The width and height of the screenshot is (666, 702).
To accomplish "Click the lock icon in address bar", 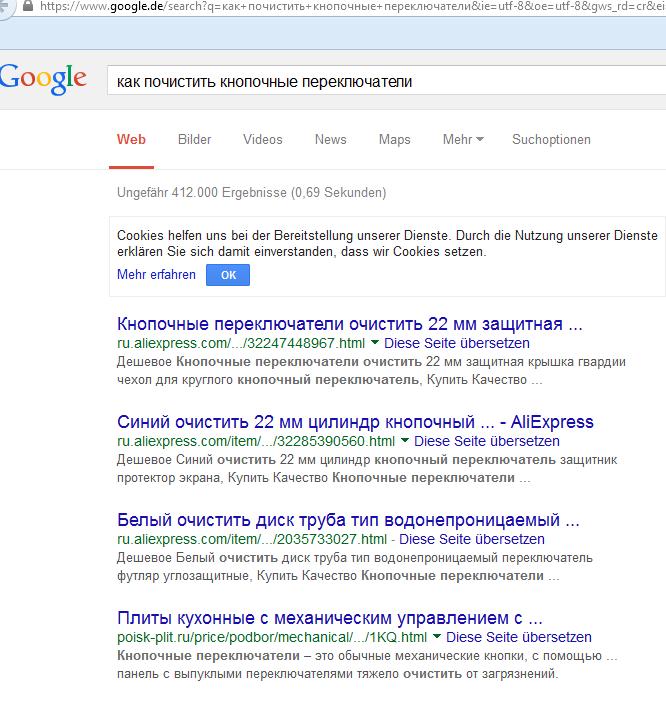I will [28, 6].
